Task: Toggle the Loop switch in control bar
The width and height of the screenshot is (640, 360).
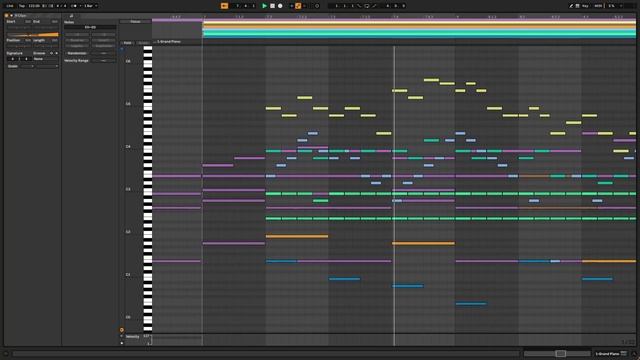Action: click(367, 6)
